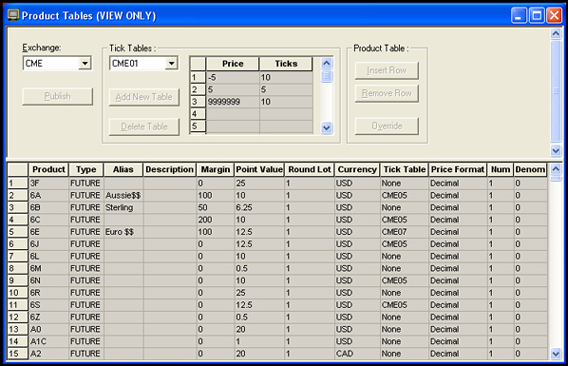Viewport: 568px width, 366px height.
Task: Select tick table row header 4
Action: (x=198, y=114)
